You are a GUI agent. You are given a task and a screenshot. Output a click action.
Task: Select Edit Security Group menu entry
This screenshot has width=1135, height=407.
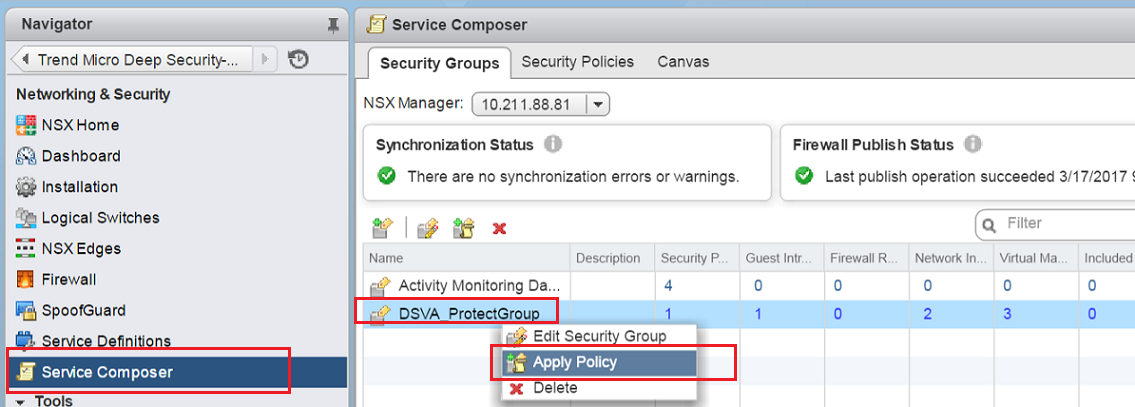click(x=599, y=336)
